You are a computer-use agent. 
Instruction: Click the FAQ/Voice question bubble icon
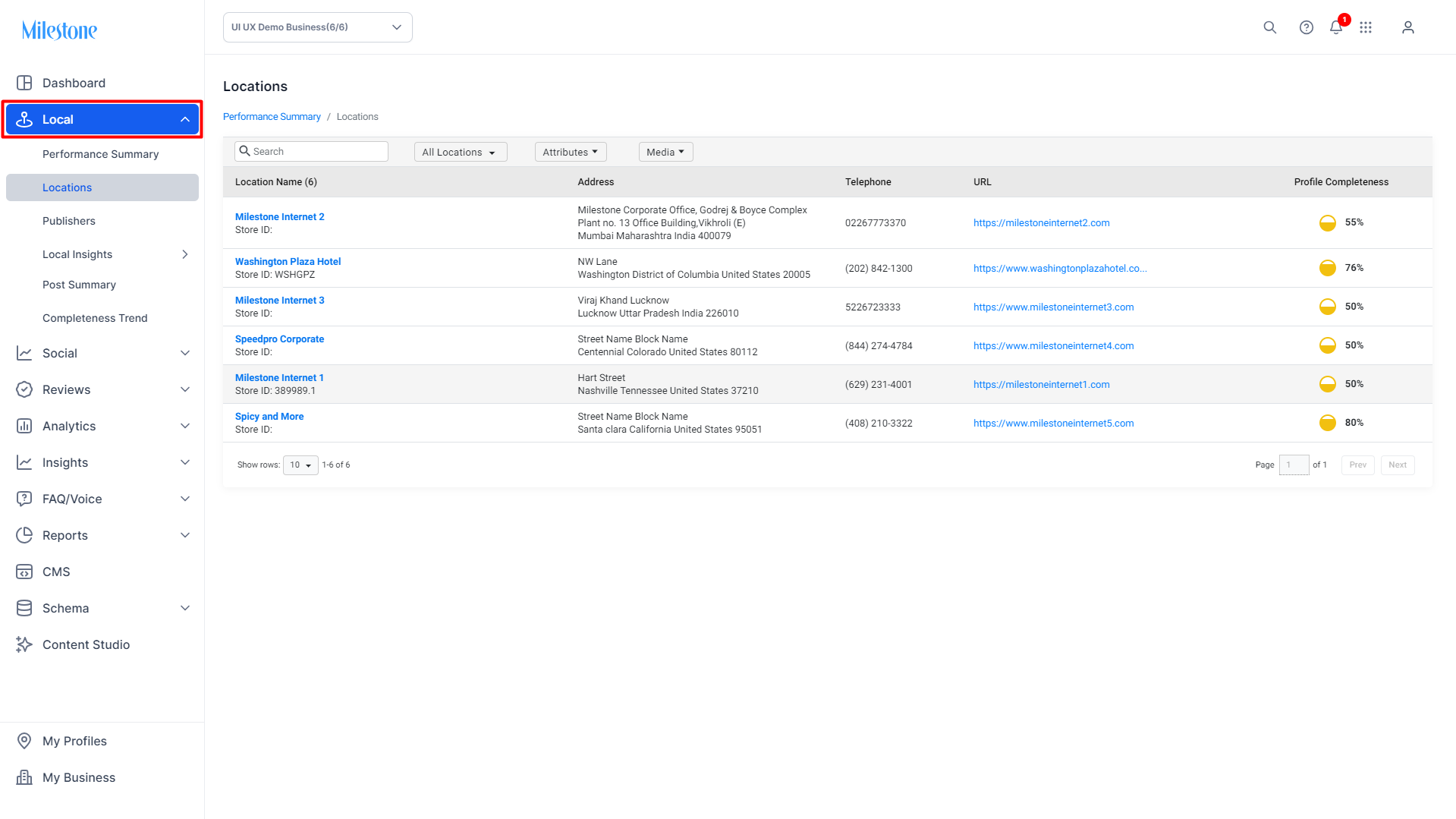[x=24, y=499]
